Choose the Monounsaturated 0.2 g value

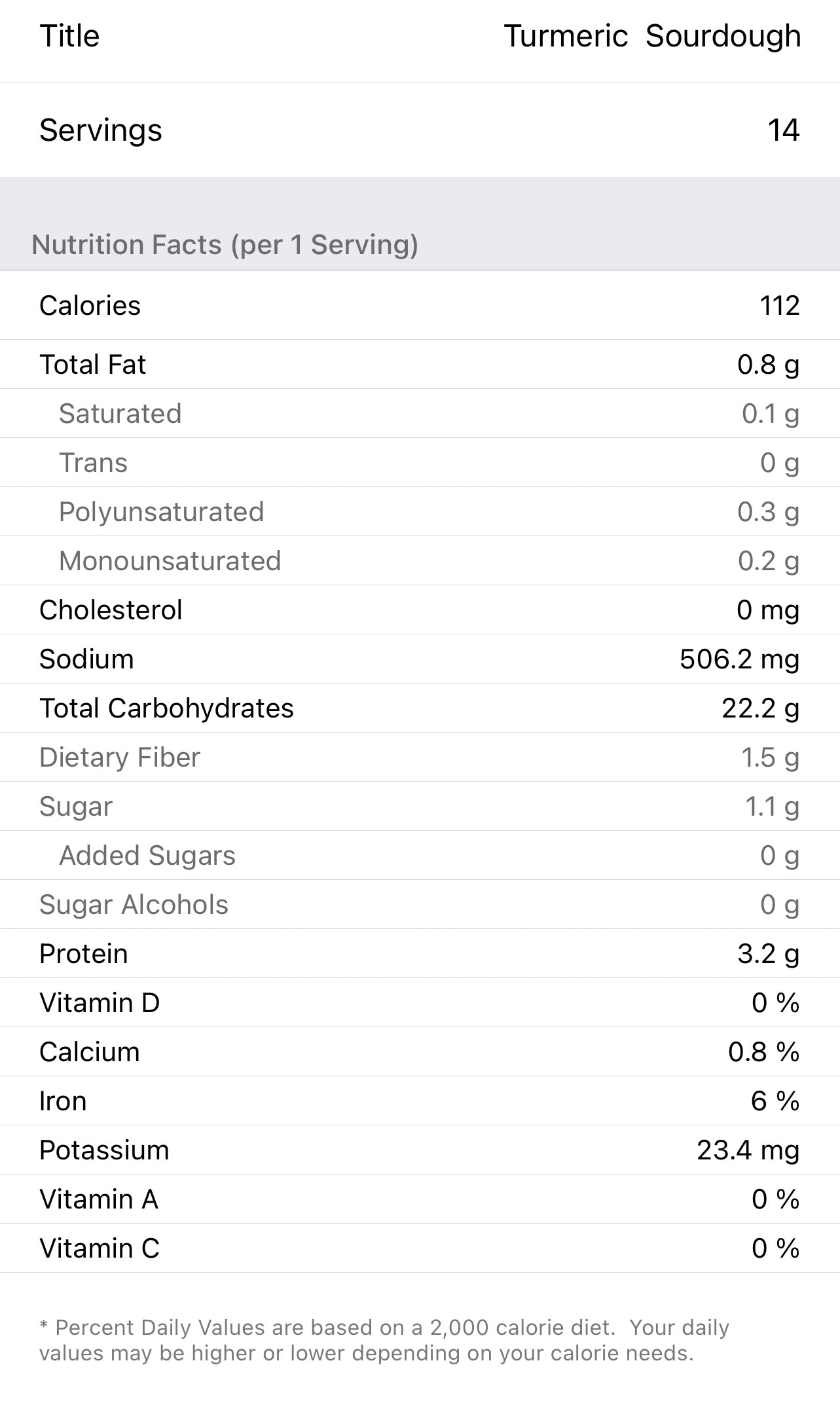coord(768,561)
